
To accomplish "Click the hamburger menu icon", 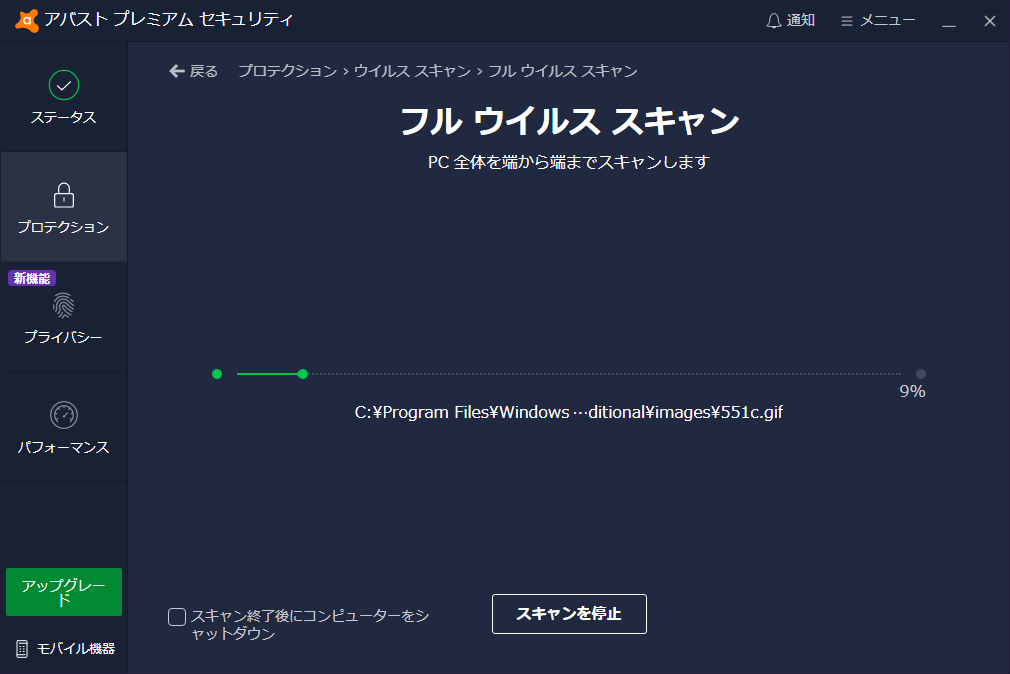I will pyautogui.click(x=846, y=21).
